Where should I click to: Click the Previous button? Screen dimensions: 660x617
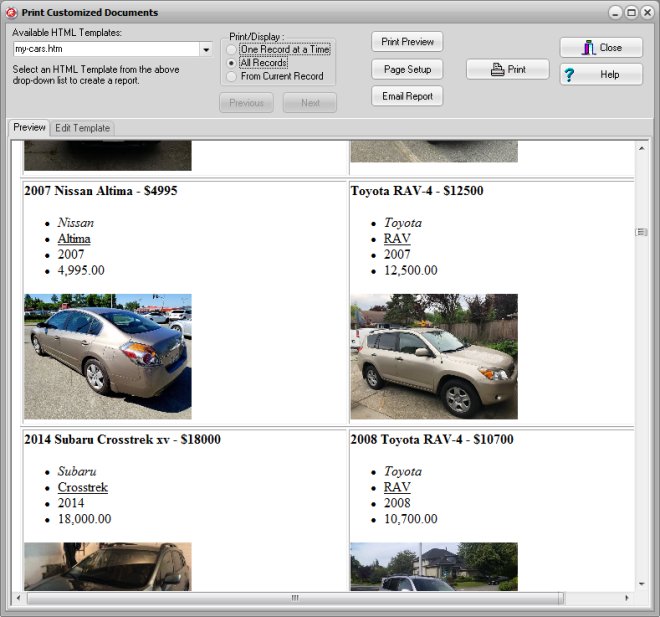pos(246,103)
